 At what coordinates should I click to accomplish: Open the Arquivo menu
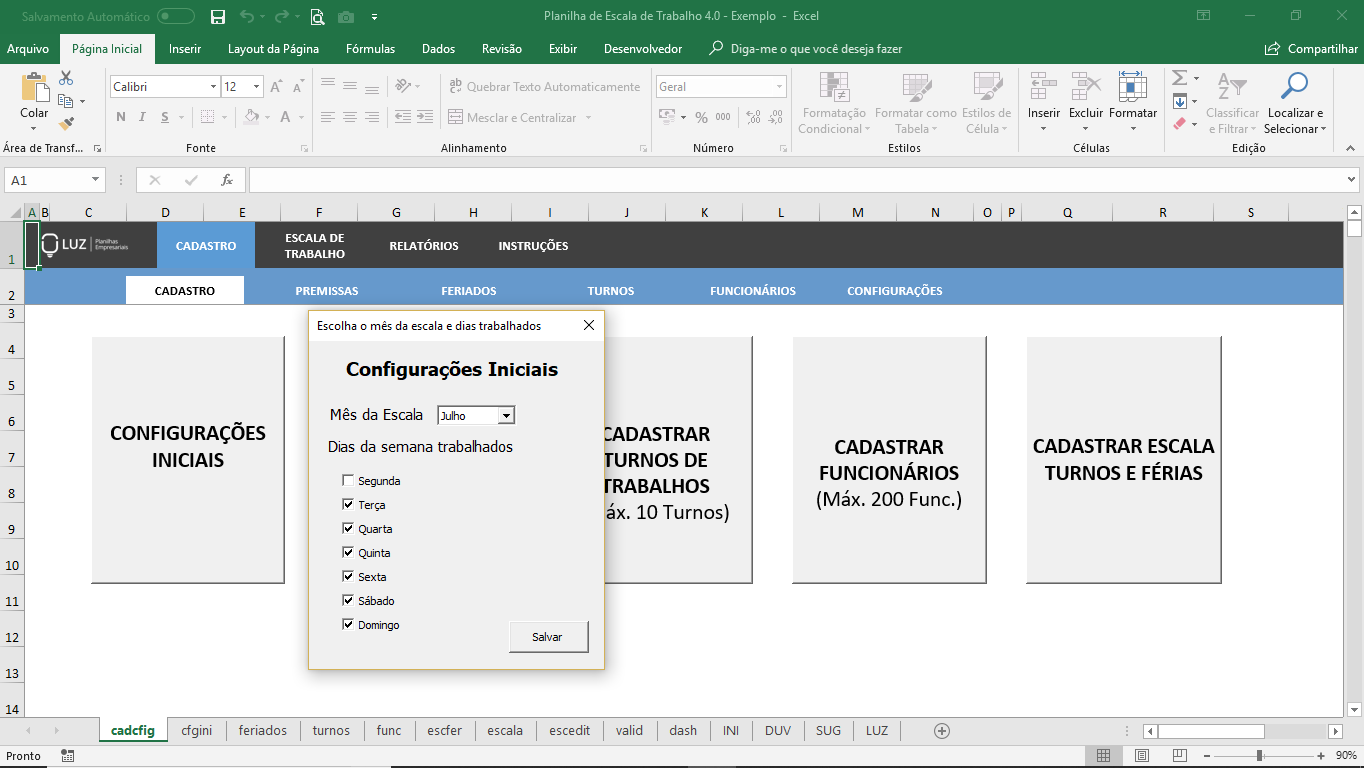[28, 49]
